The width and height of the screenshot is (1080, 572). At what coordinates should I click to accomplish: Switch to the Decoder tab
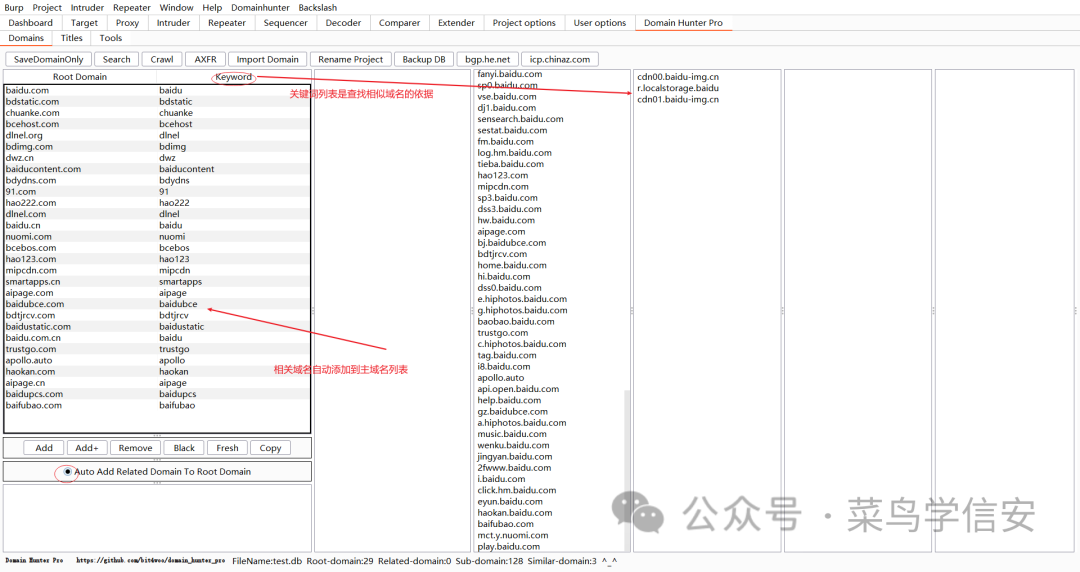coord(343,23)
